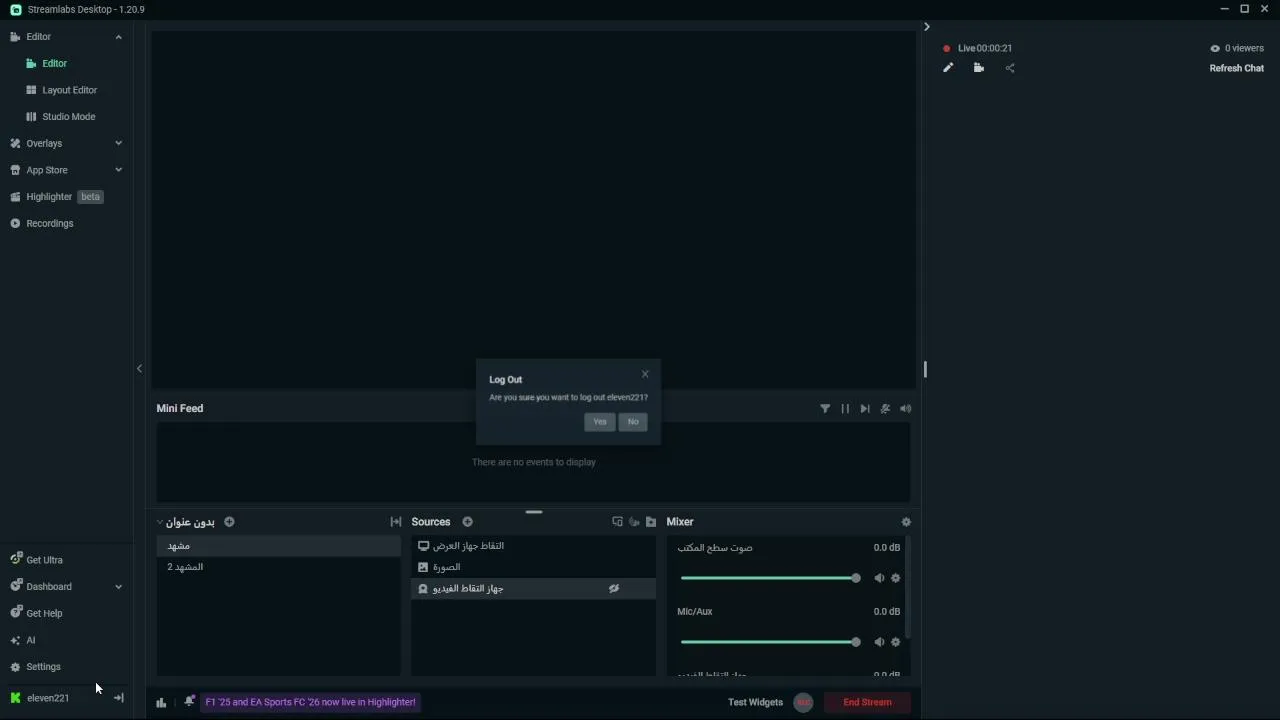This screenshot has height=720, width=1280.
Task: Click the Mini Feed filter funnel icon
Action: [825, 409]
